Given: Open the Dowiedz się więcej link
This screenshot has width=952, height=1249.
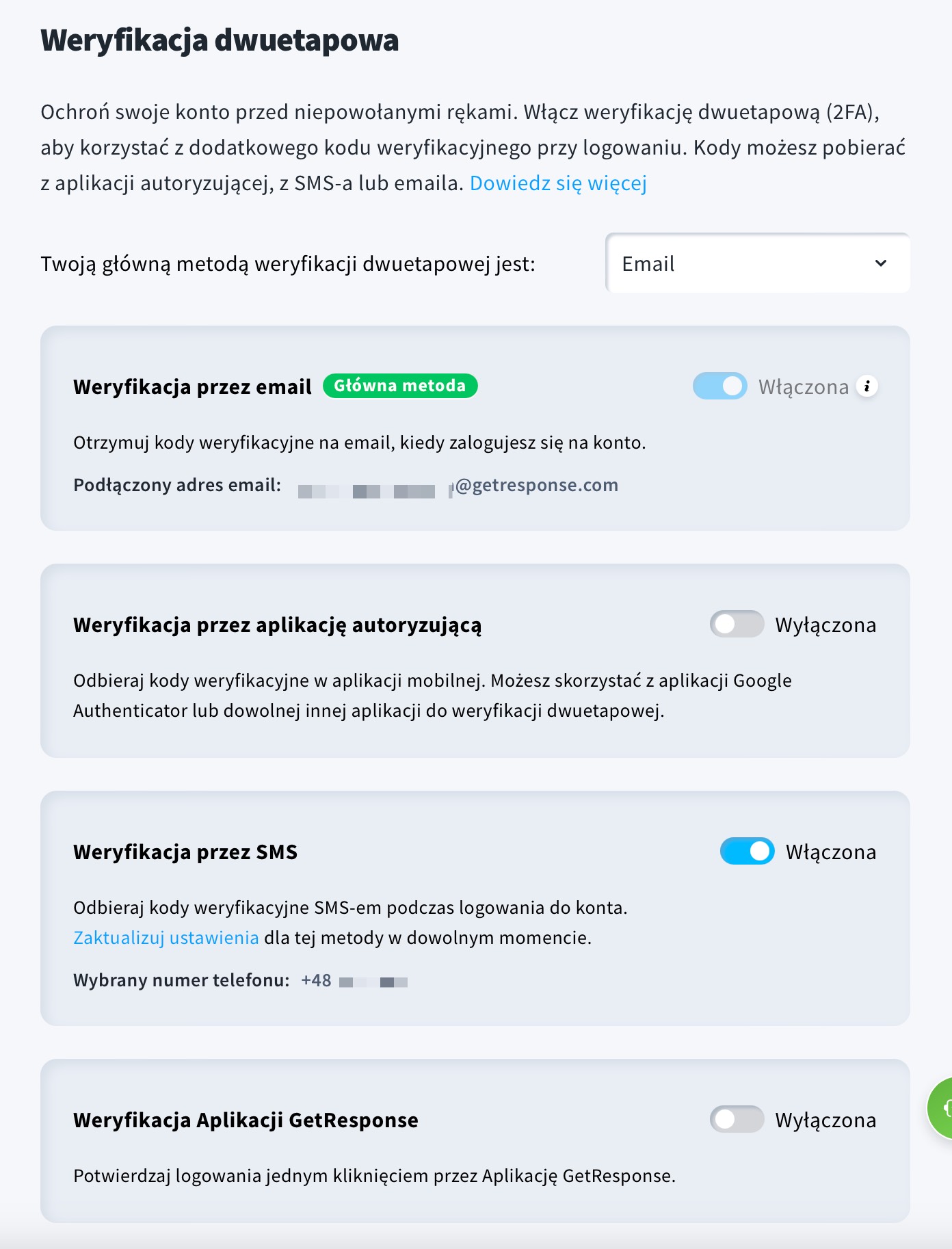Looking at the screenshot, I should tap(558, 183).
